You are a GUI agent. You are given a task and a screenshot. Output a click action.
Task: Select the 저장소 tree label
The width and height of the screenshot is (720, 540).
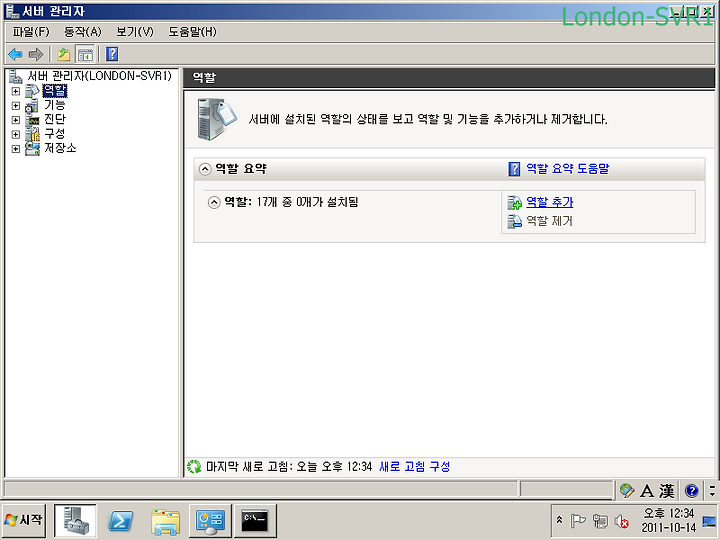(x=60, y=148)
